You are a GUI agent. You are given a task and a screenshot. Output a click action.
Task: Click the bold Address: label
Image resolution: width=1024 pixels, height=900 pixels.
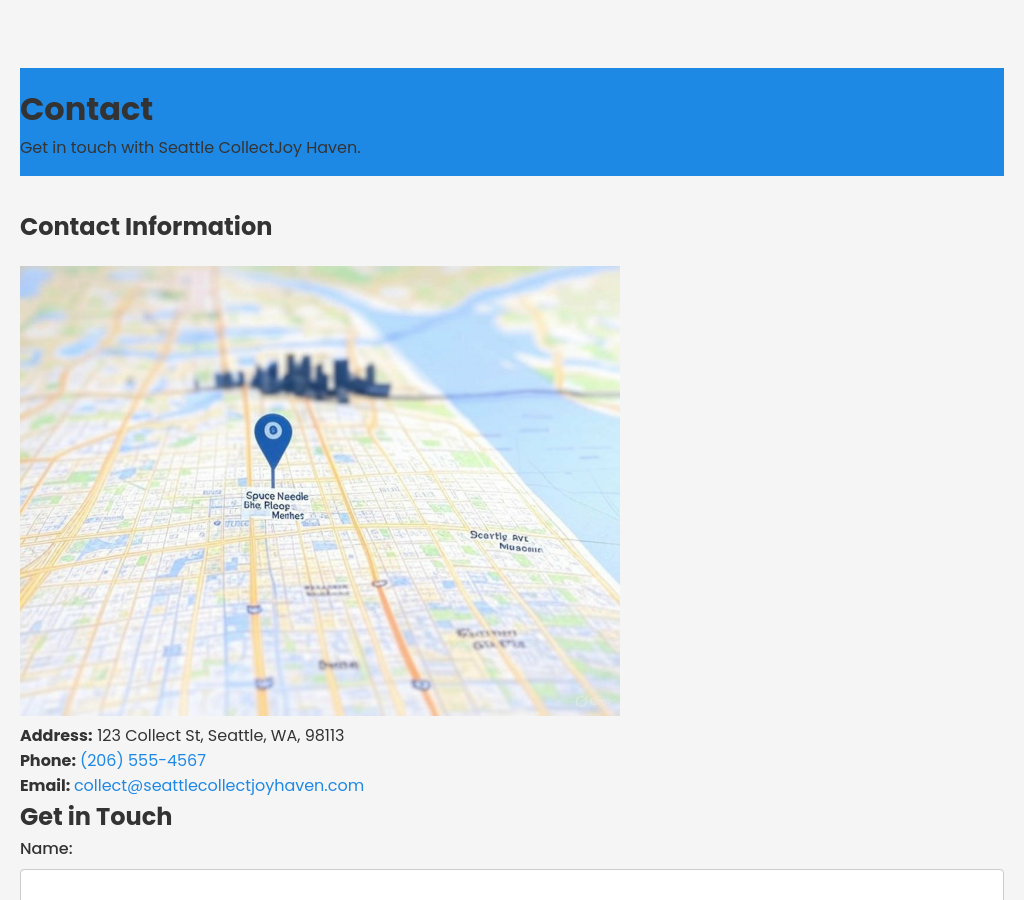[56, 736]
